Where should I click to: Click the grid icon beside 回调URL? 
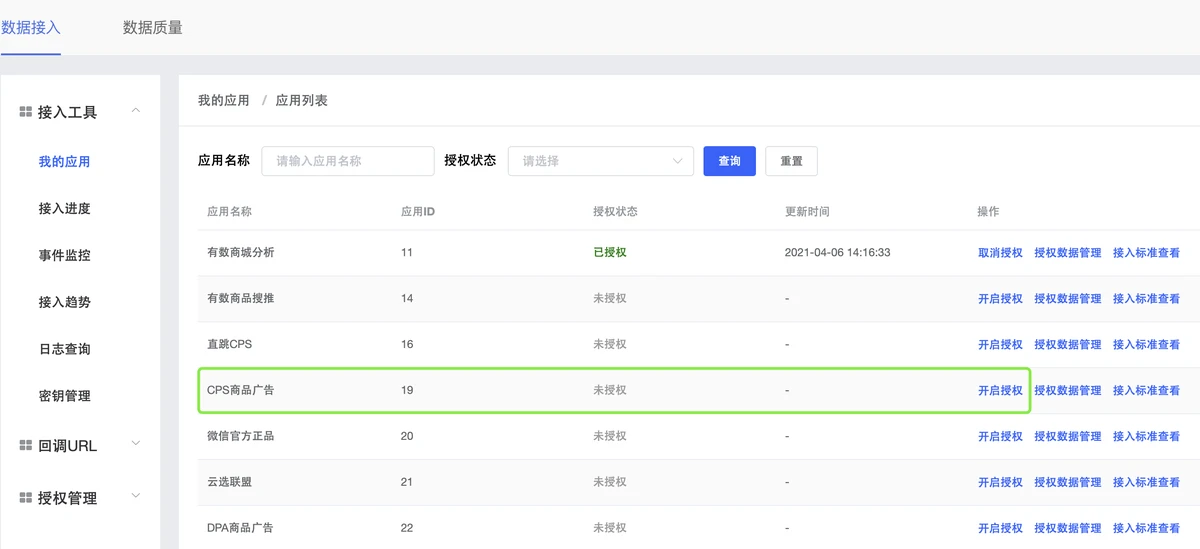tap(26, 446)
